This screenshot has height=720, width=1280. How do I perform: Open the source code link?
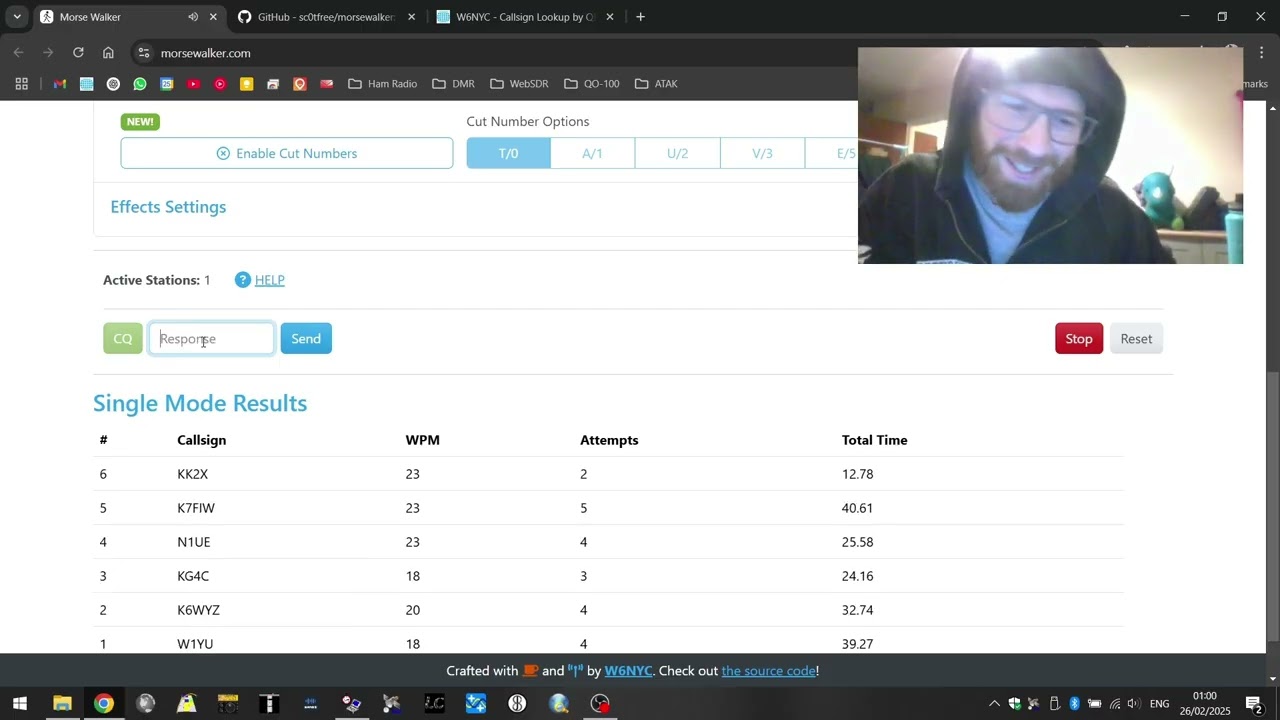[769, 671]
